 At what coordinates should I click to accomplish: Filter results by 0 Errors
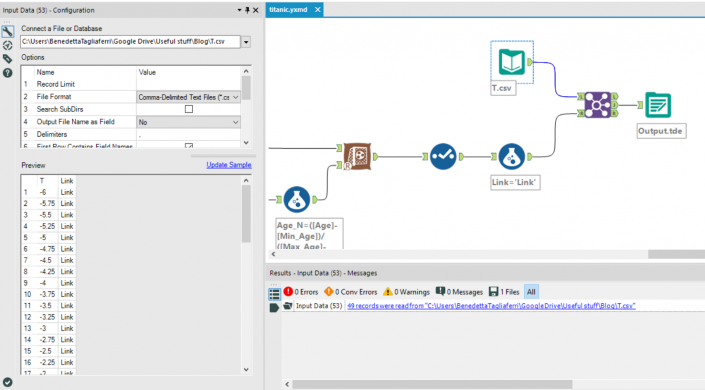301,292
